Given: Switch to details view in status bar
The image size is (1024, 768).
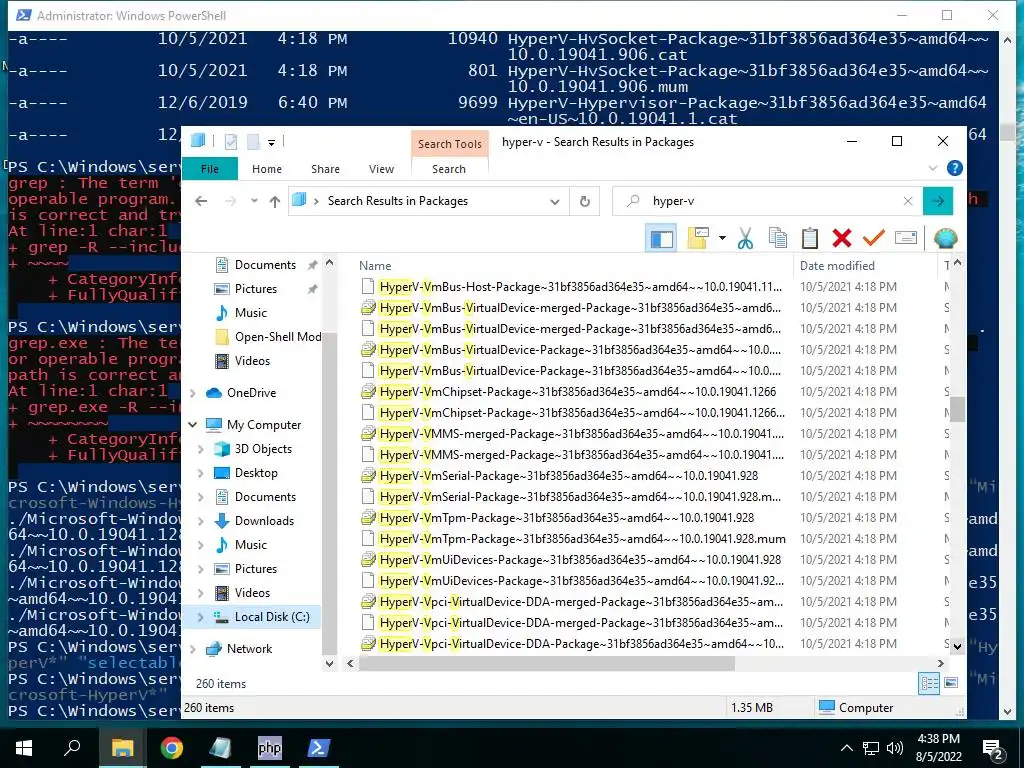Looking at the screenshot, I should click(x=929, y=684).
